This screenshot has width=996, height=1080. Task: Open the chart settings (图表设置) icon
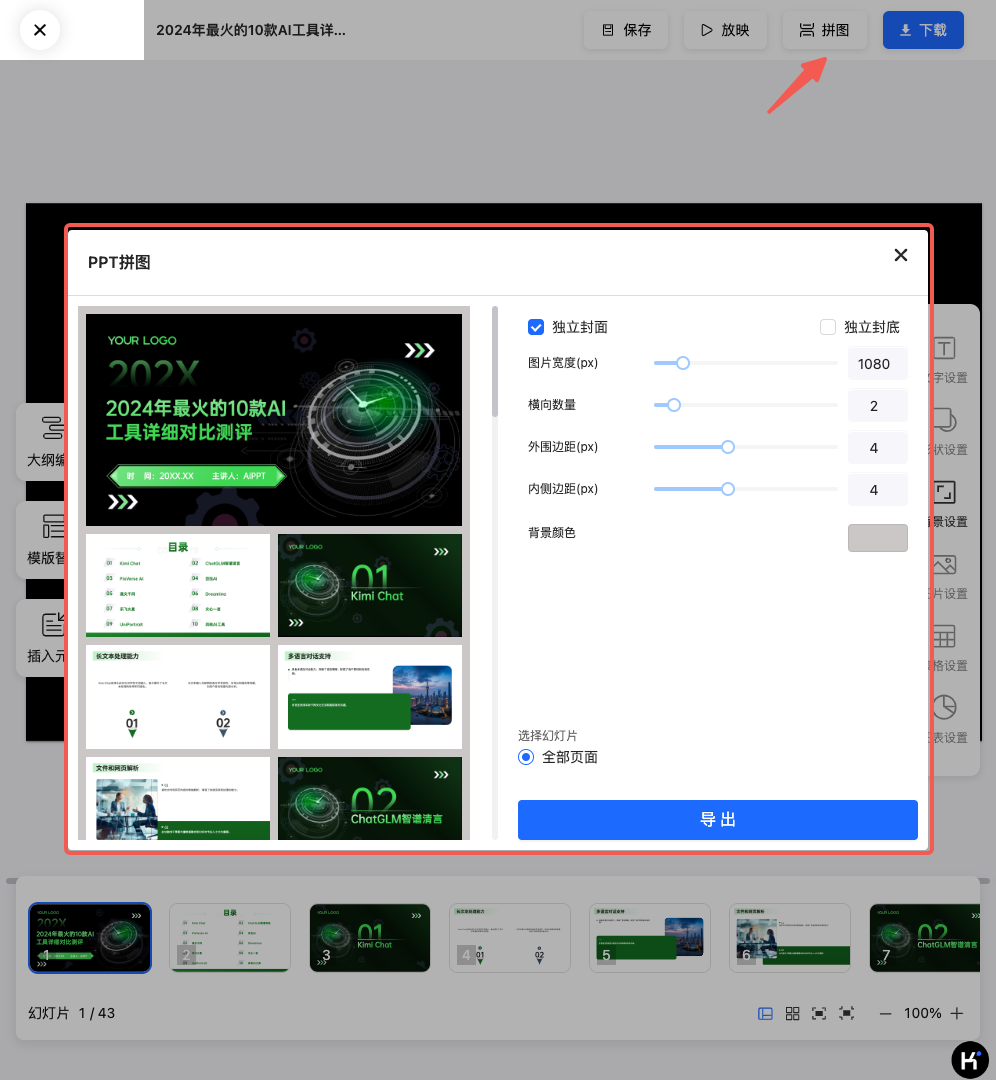pos(945,708)
